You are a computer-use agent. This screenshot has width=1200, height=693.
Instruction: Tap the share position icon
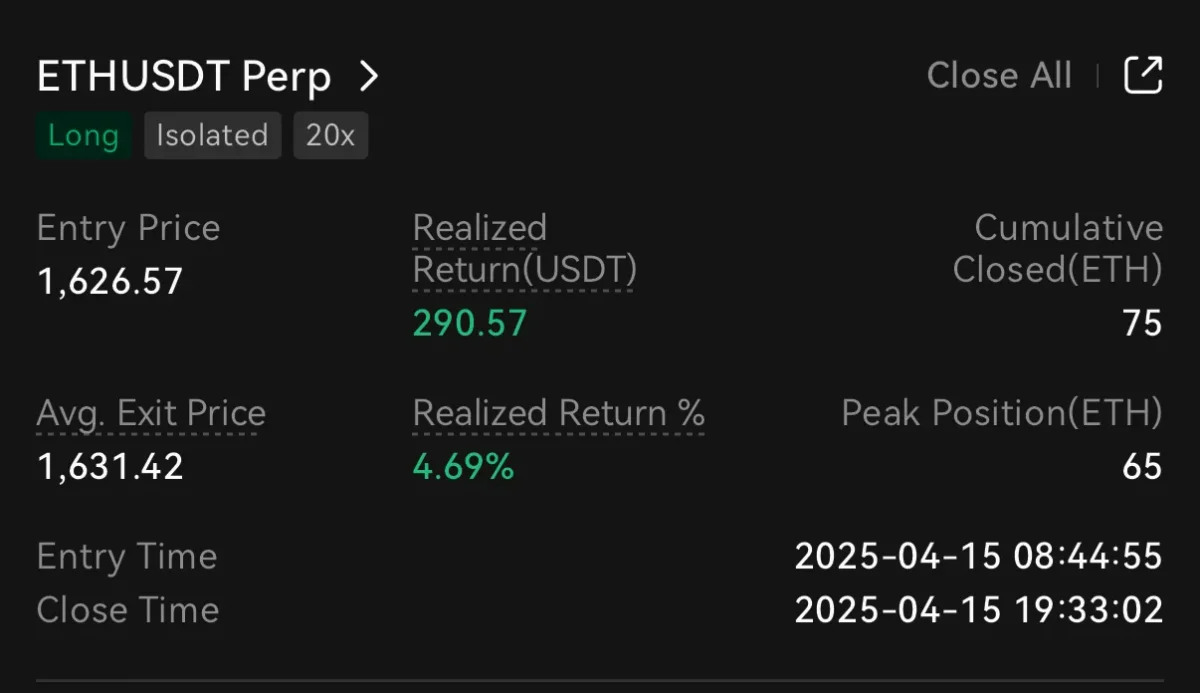pos(1143,75)
